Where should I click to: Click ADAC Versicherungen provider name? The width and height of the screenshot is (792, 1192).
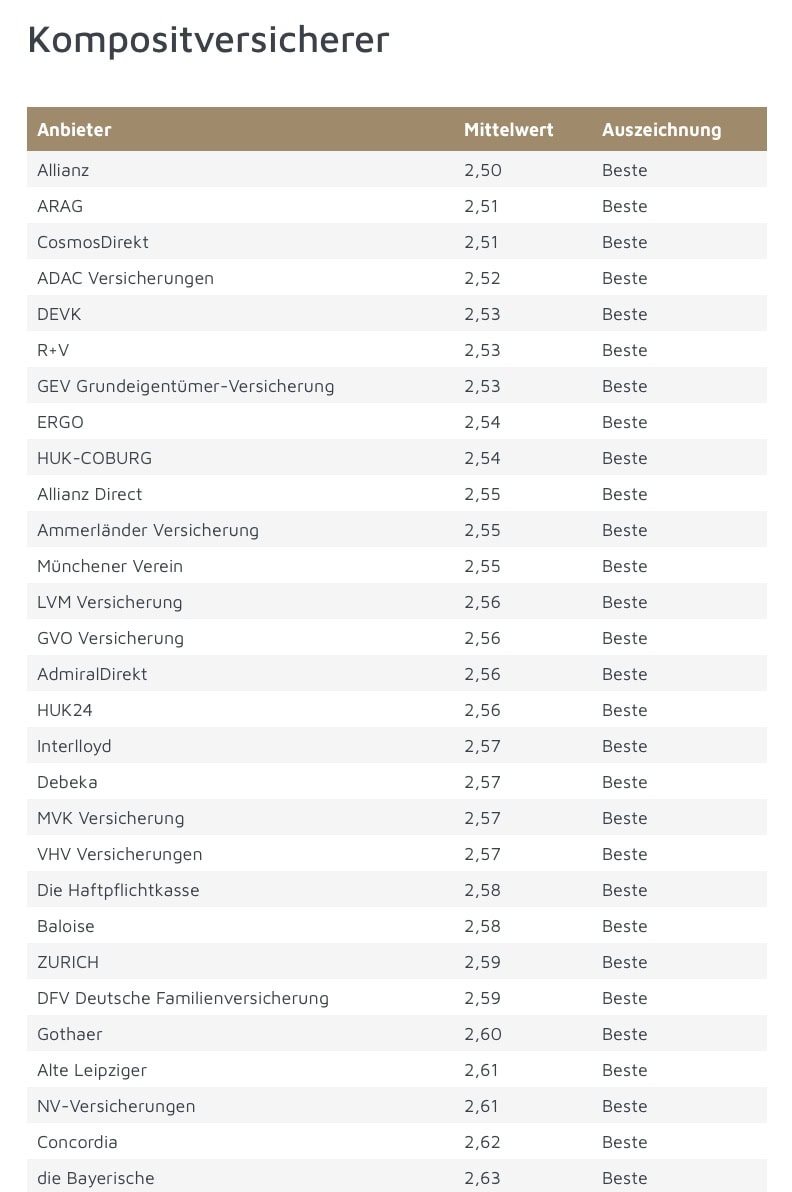click(x=125, y=278)
